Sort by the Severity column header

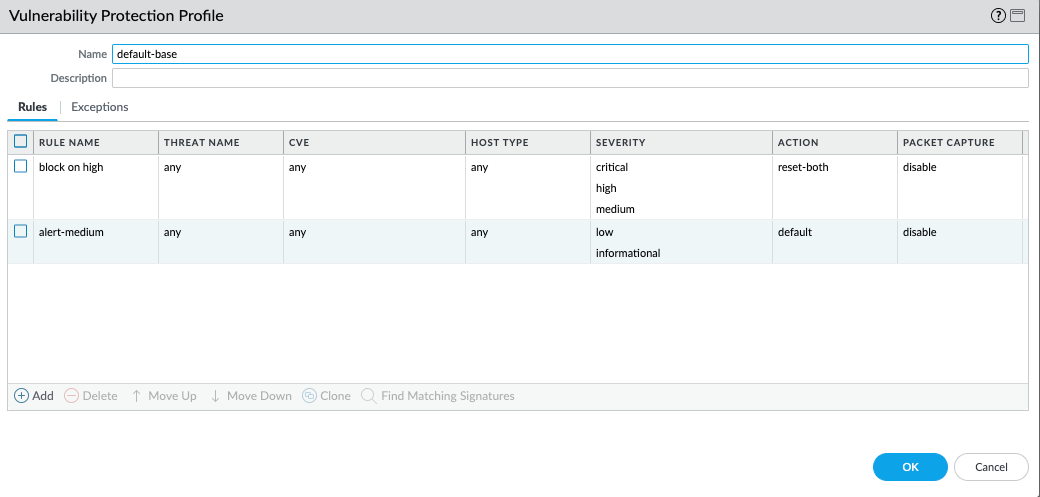coord(620,143)
